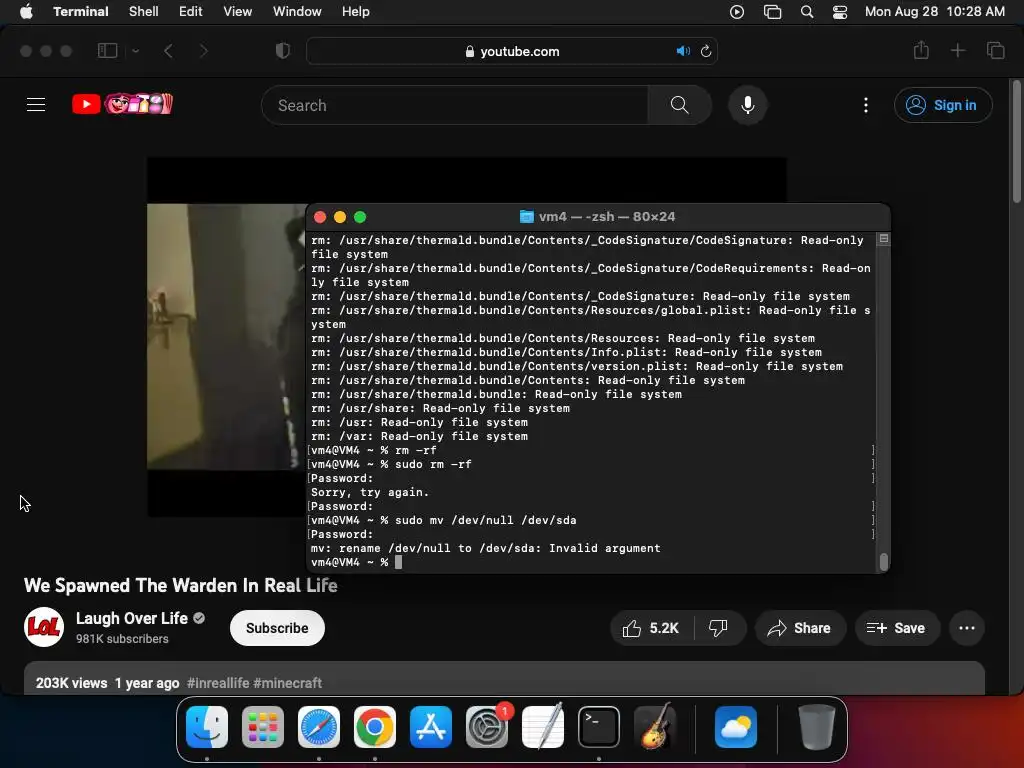Go forward in Safari

(x=203, y=51)
